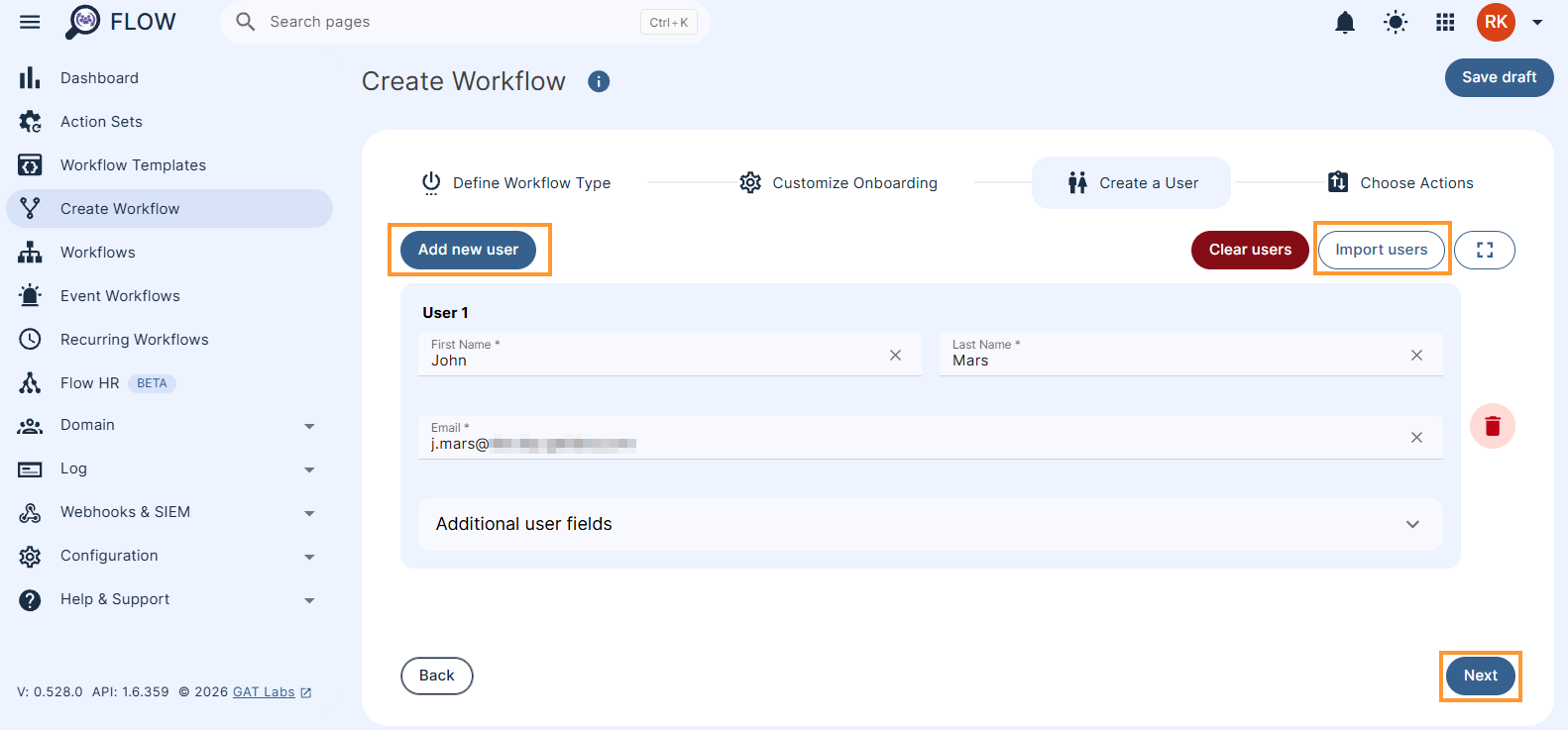
Task: Click Import users button
Action: tap(1382, 250)
